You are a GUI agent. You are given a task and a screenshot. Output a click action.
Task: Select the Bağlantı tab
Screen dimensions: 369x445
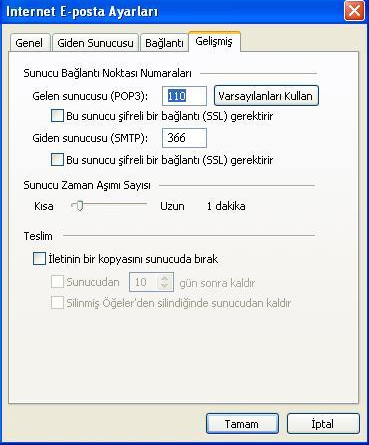[164, 43]
